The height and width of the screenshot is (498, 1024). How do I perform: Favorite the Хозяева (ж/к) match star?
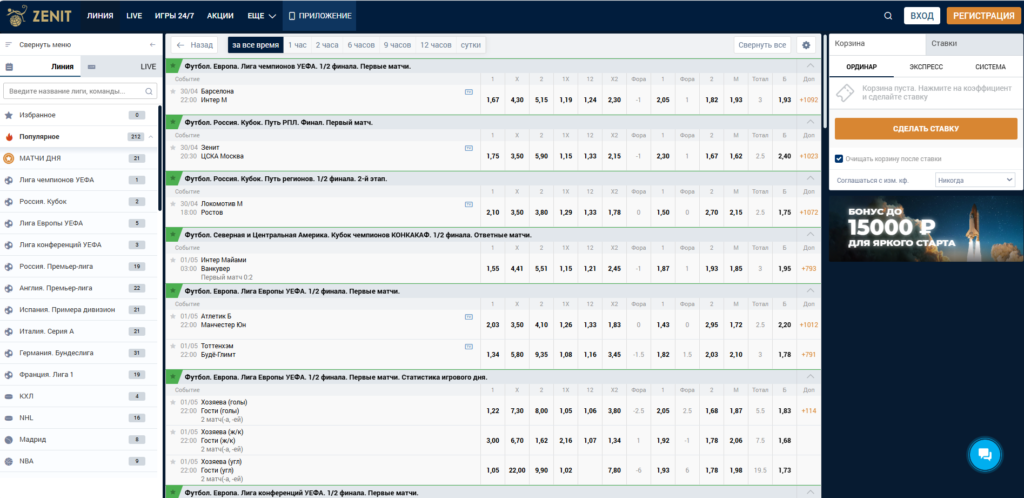point(173,431)
